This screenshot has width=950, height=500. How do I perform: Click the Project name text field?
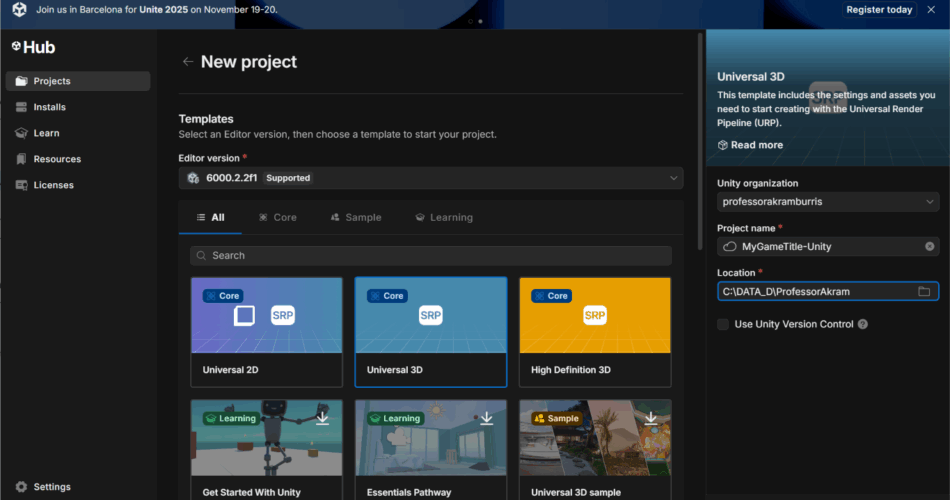828,247
